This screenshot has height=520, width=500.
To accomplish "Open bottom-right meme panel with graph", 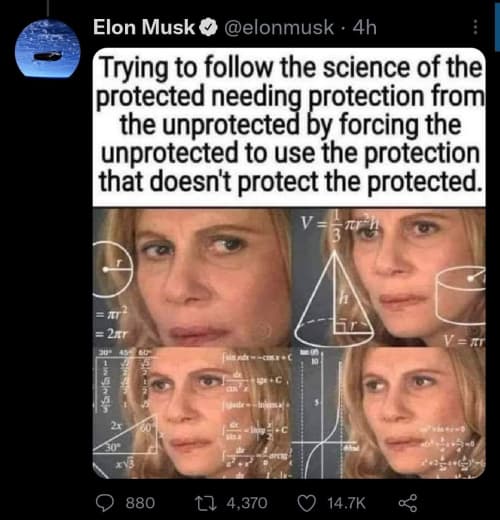I will [x=389, y=413].
